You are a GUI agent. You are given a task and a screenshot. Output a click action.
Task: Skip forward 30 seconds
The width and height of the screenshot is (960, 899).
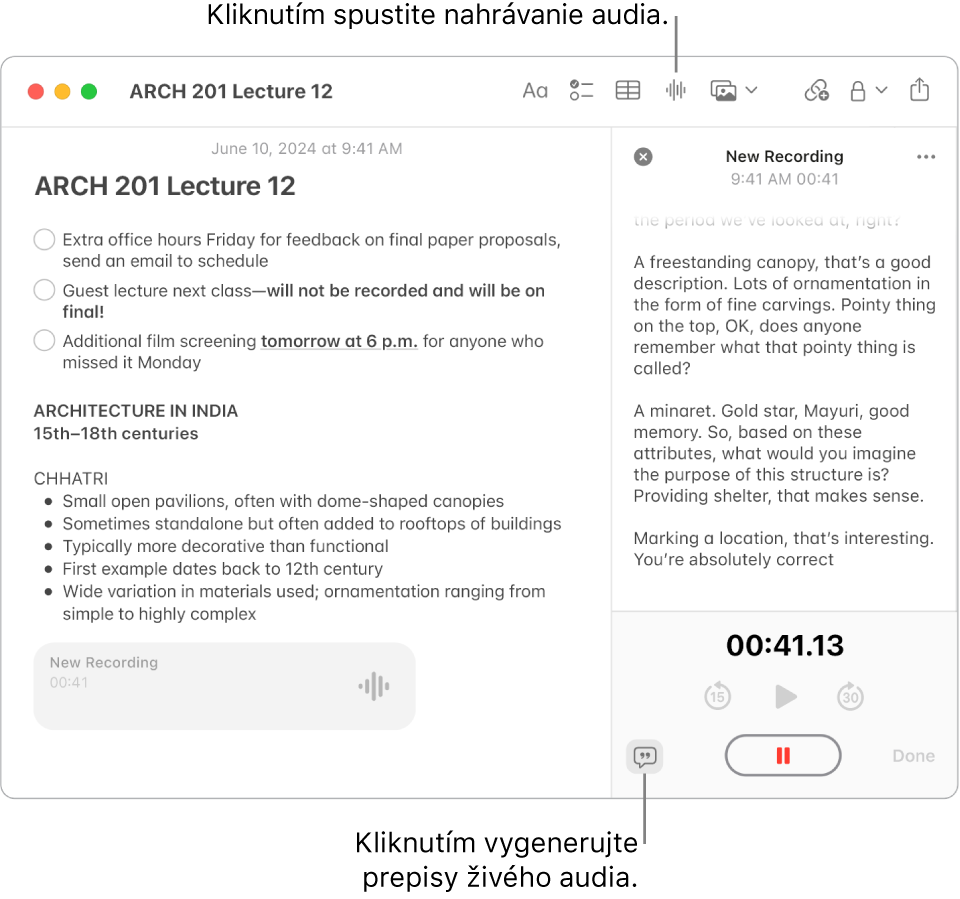(x=850, y=696)
